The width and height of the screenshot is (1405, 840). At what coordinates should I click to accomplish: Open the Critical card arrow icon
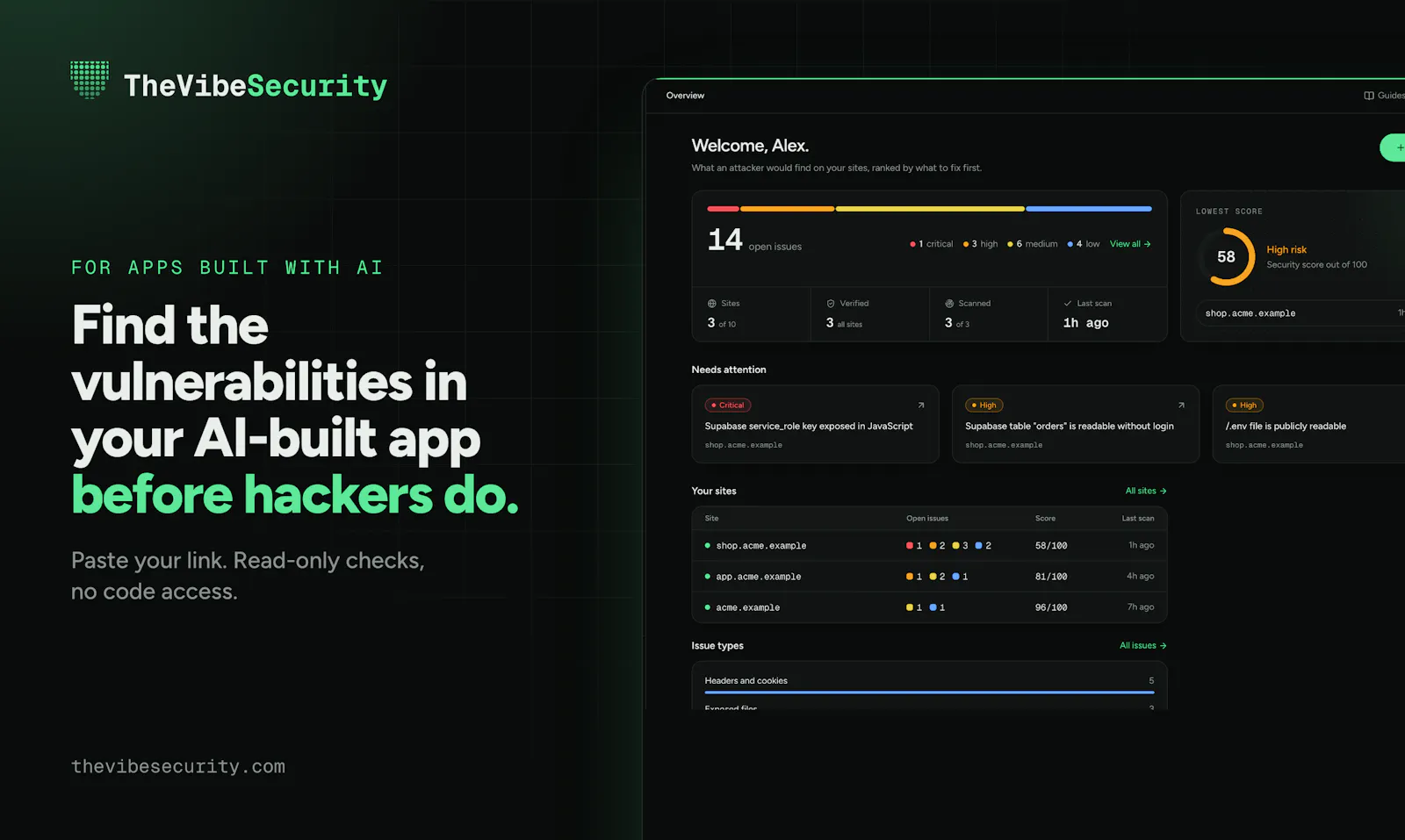click(x=921, y=406)
